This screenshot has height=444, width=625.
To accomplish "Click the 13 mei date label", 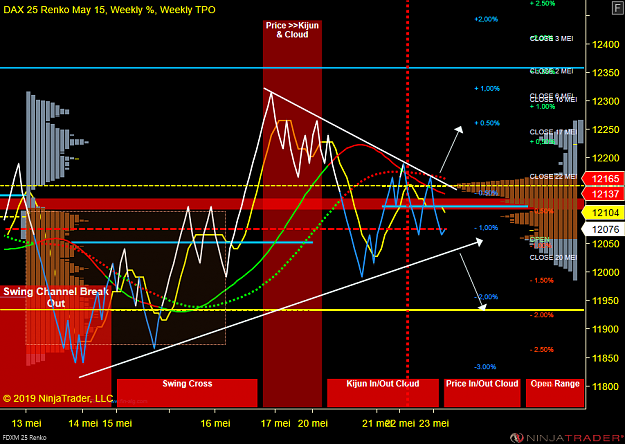I will pyautogui.click(x=26, y=423).
